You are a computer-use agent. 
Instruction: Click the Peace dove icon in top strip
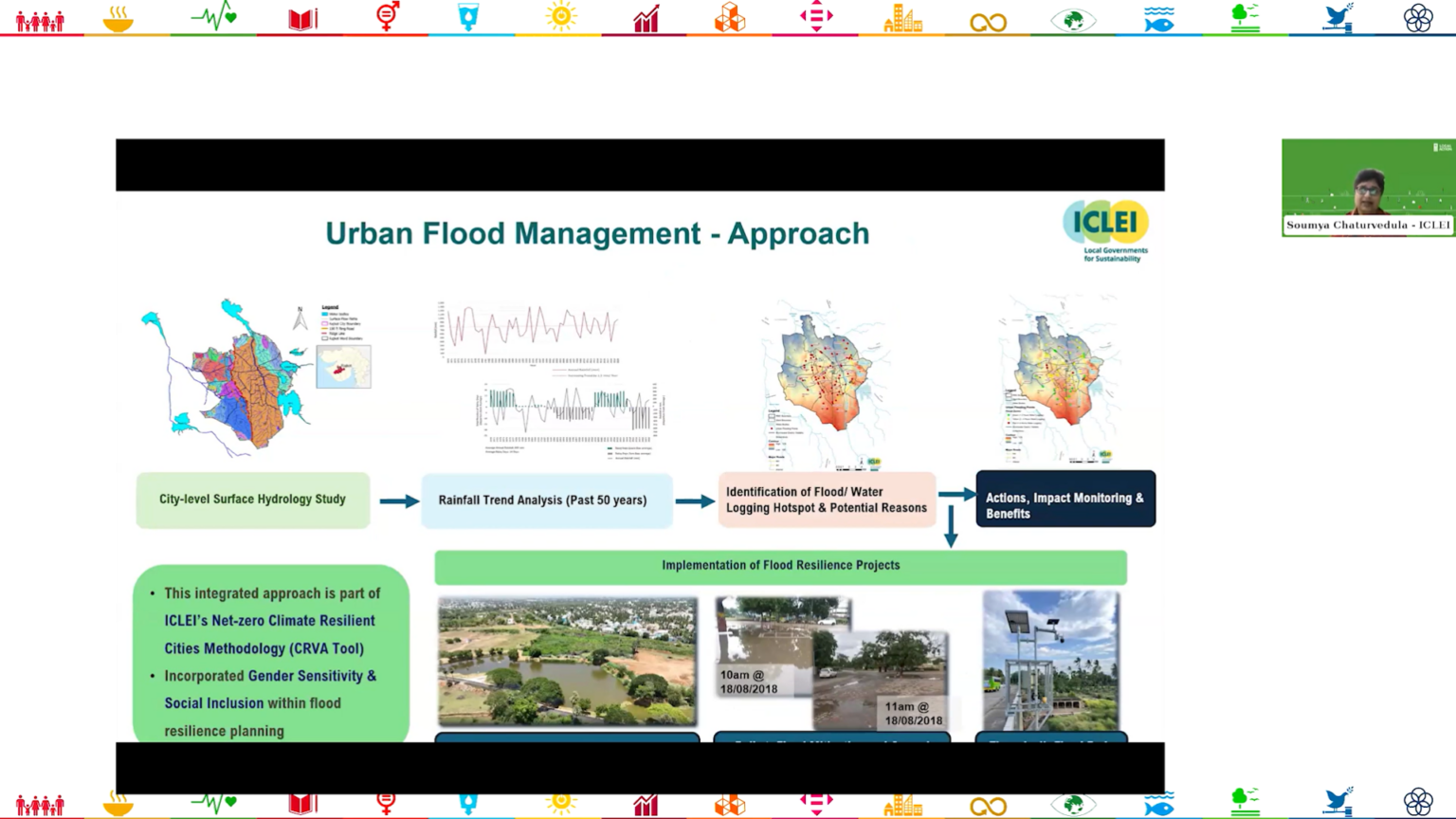point(1338,19)
